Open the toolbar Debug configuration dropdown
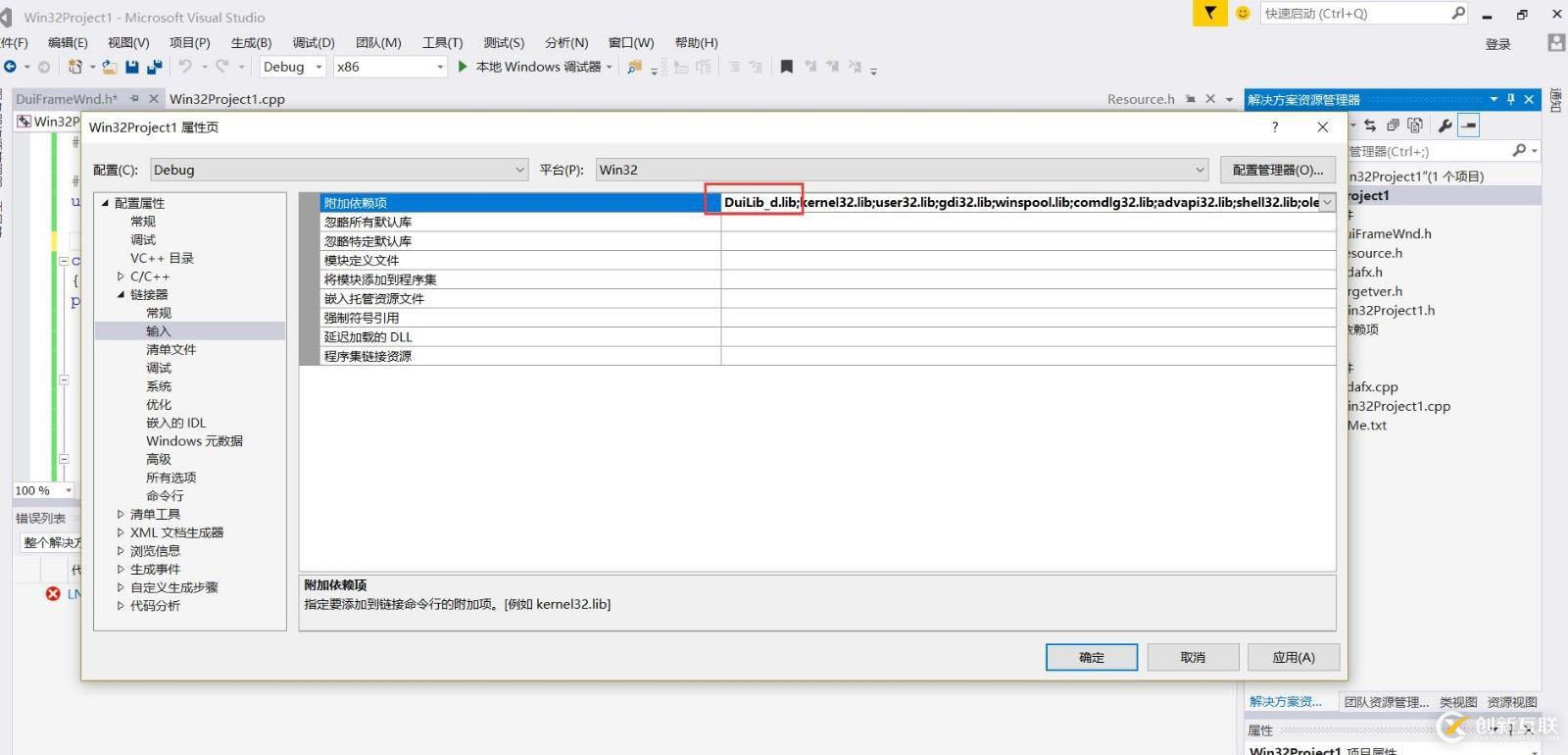The image size is (1568, 755). pos(292,67)
